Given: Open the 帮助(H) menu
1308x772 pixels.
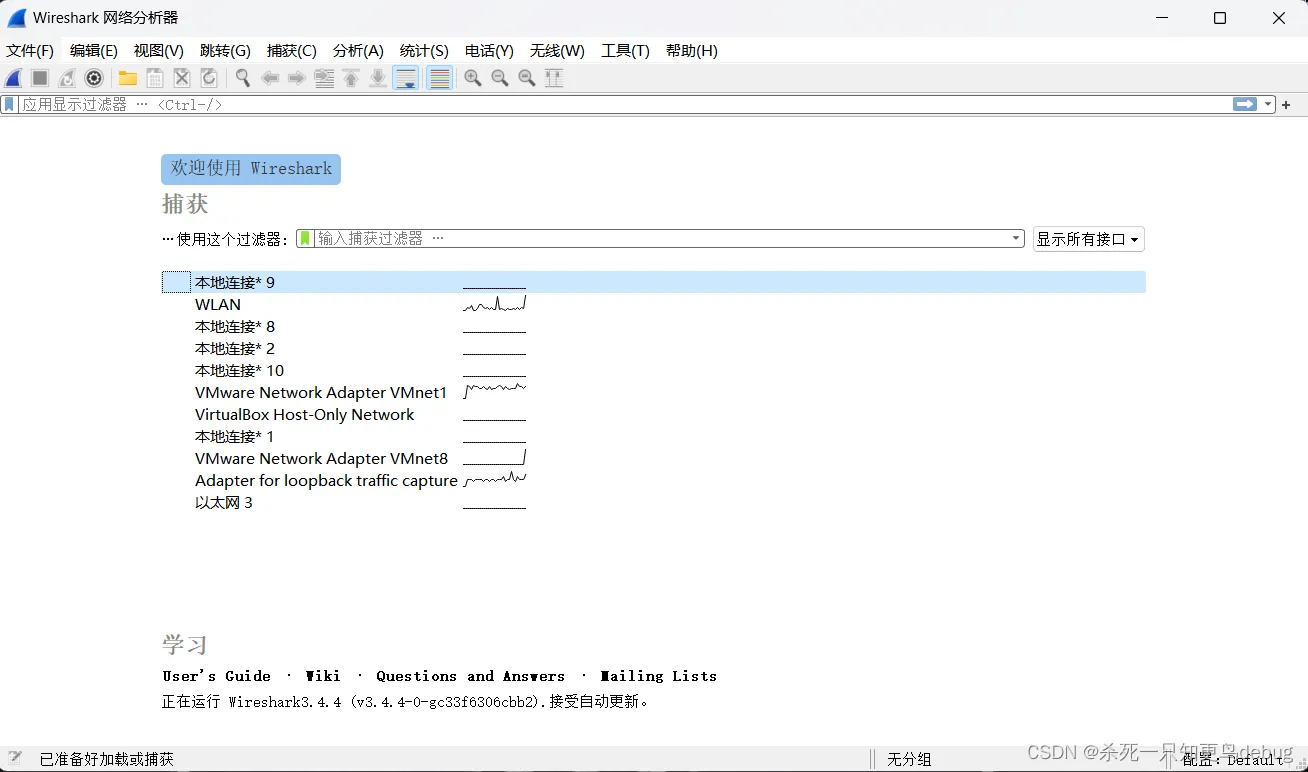Looking at the screenshot, I should coord(691,51).
